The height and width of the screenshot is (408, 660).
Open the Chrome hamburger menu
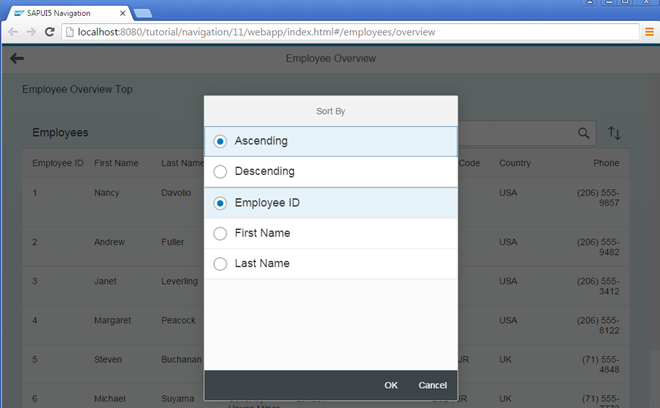pos(648,33)
